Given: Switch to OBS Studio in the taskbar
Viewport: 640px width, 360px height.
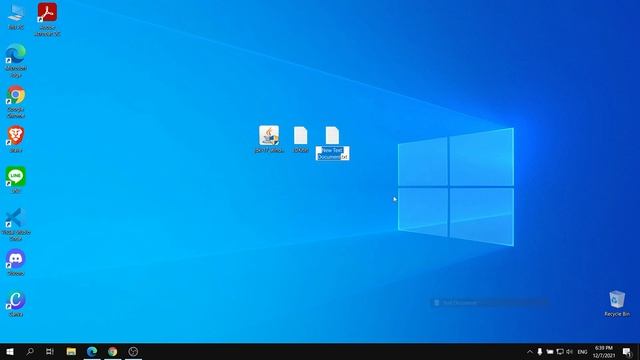Looking at the screenshot, I should pyautogui.click(x=133, y=351).
